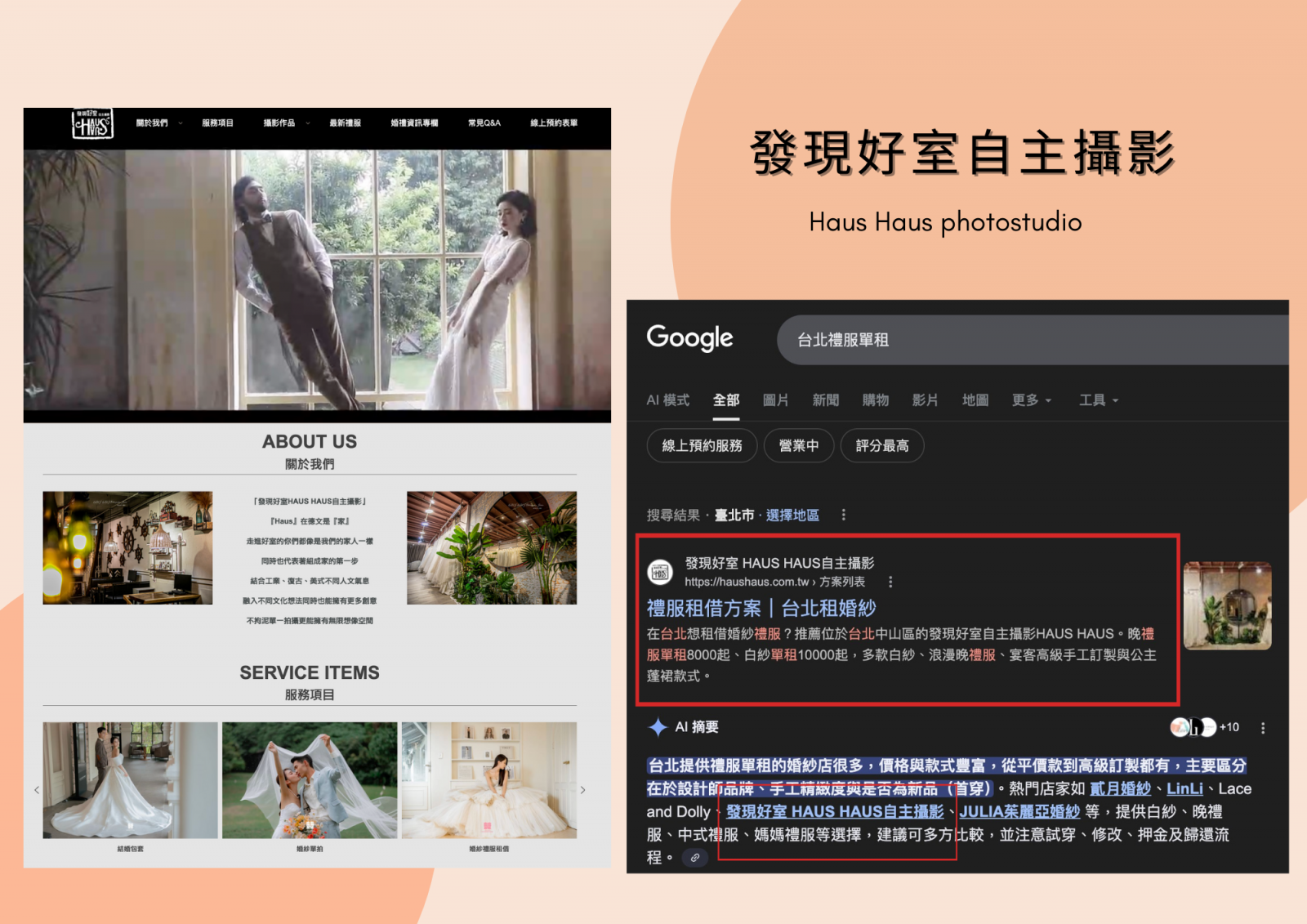The width and height of the screenshot is (1307, 924).
Task: Click the link chip icon ending the AI summary
Action: (694, 858)
